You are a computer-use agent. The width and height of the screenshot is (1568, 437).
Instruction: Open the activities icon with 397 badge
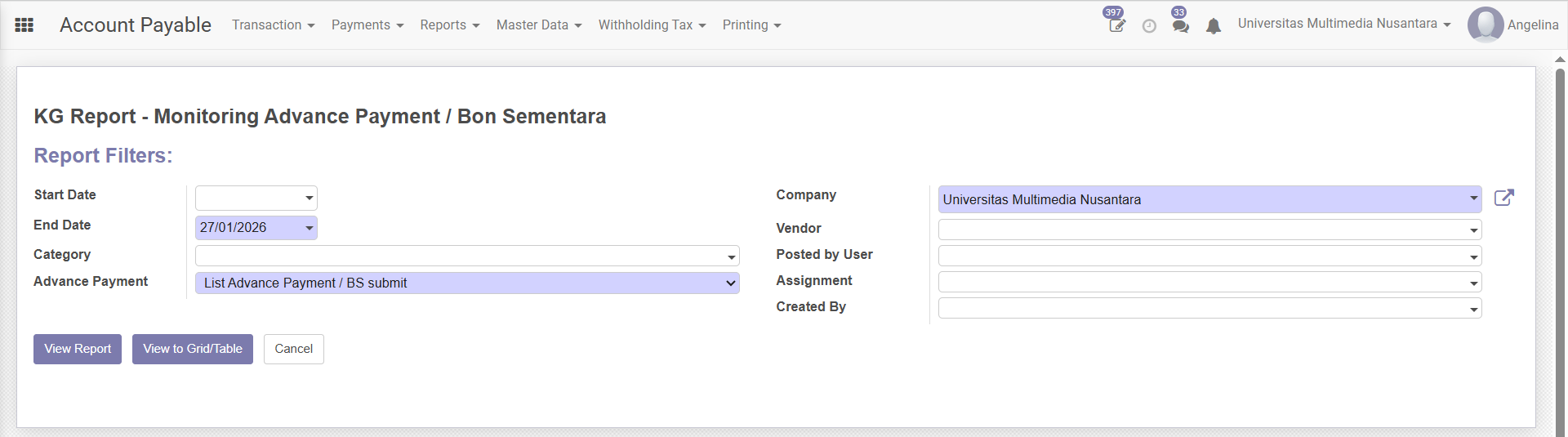[x=1116, y=25]
